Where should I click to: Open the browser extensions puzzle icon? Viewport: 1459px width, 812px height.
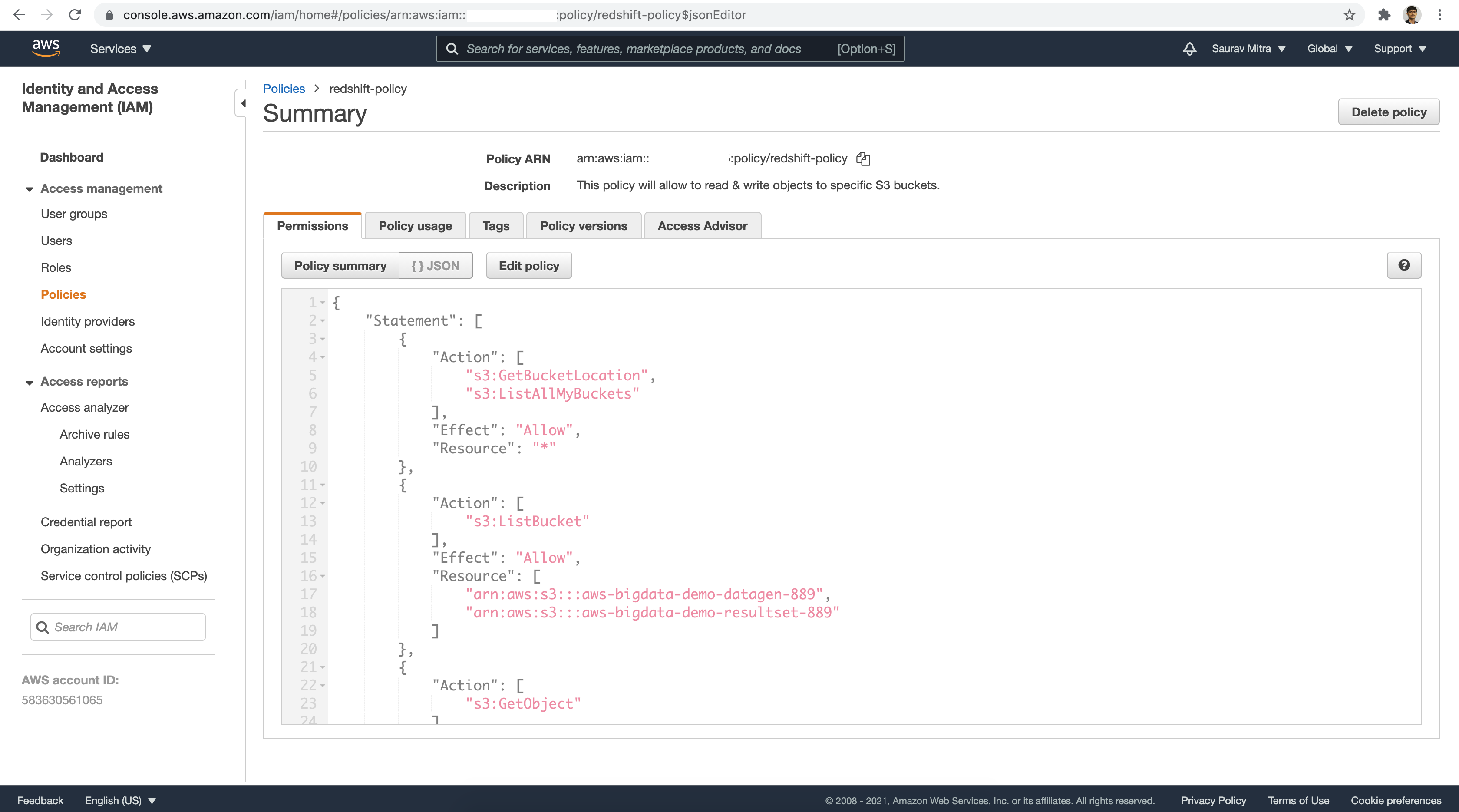coord(1384,15)
